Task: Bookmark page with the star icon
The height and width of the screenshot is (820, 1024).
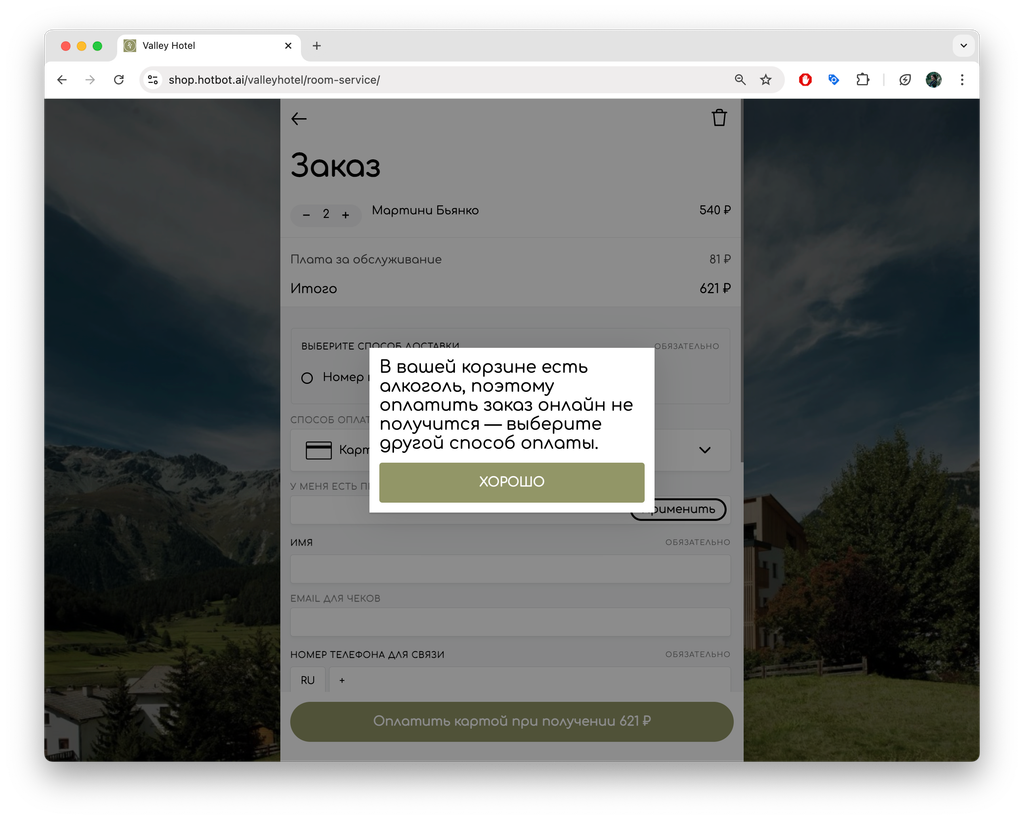Action: (766, 80)
